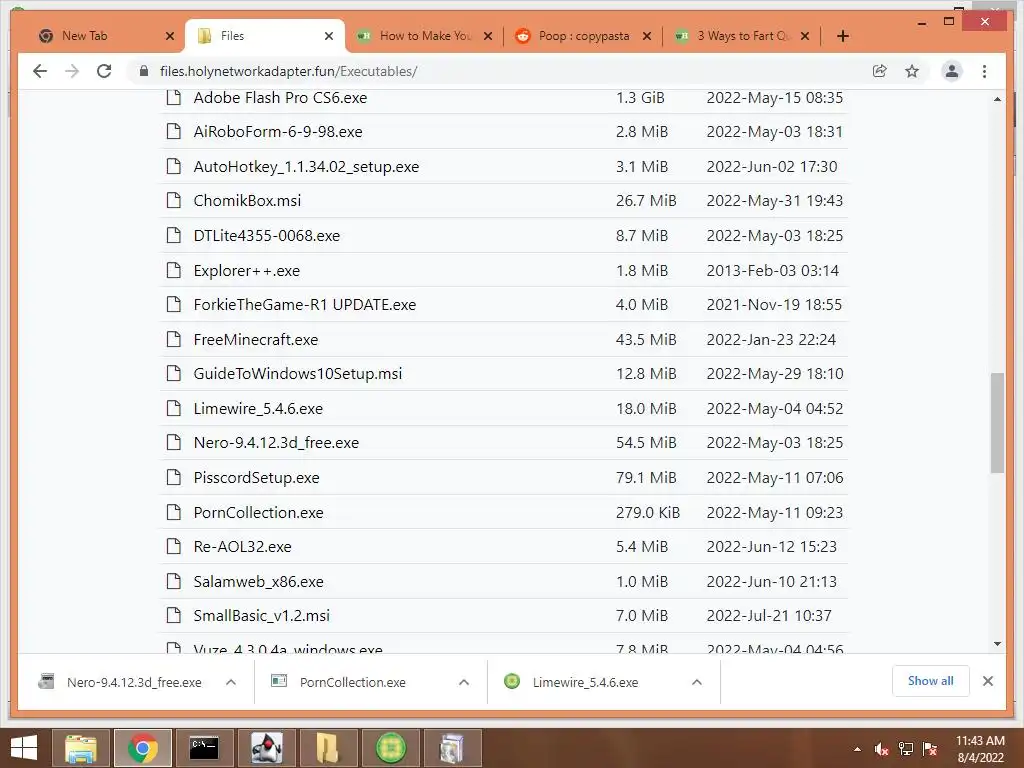The image size is (1024, 768).
Task: Click file icon beside FreeMinecraft.exe
Action: pos(174,339)
